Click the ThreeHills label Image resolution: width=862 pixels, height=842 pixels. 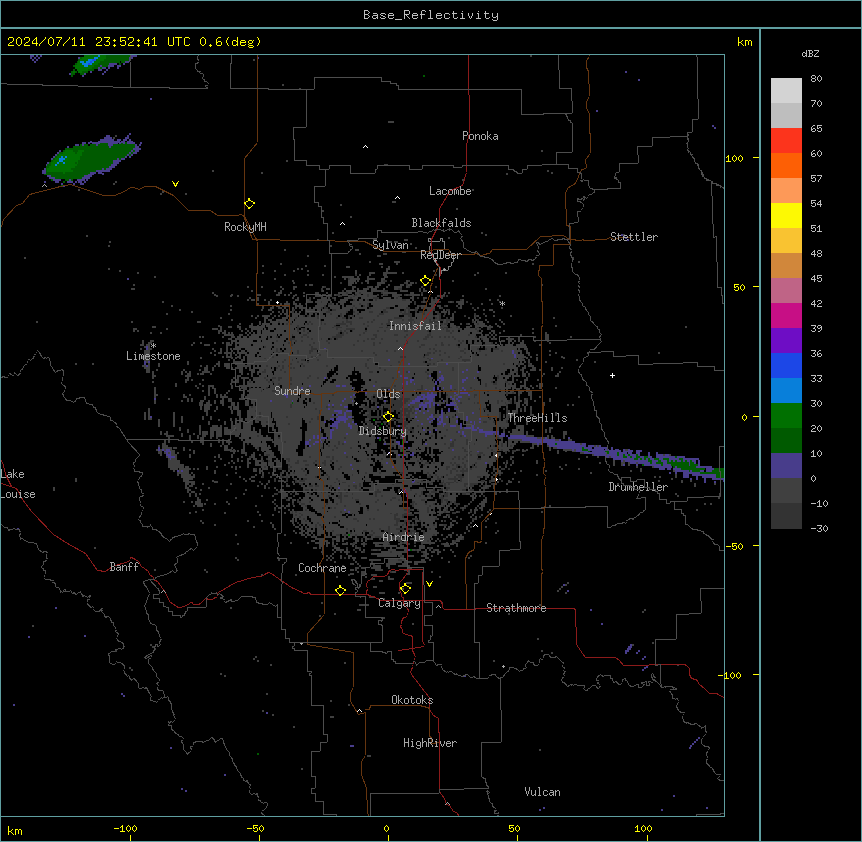point(537,418)
